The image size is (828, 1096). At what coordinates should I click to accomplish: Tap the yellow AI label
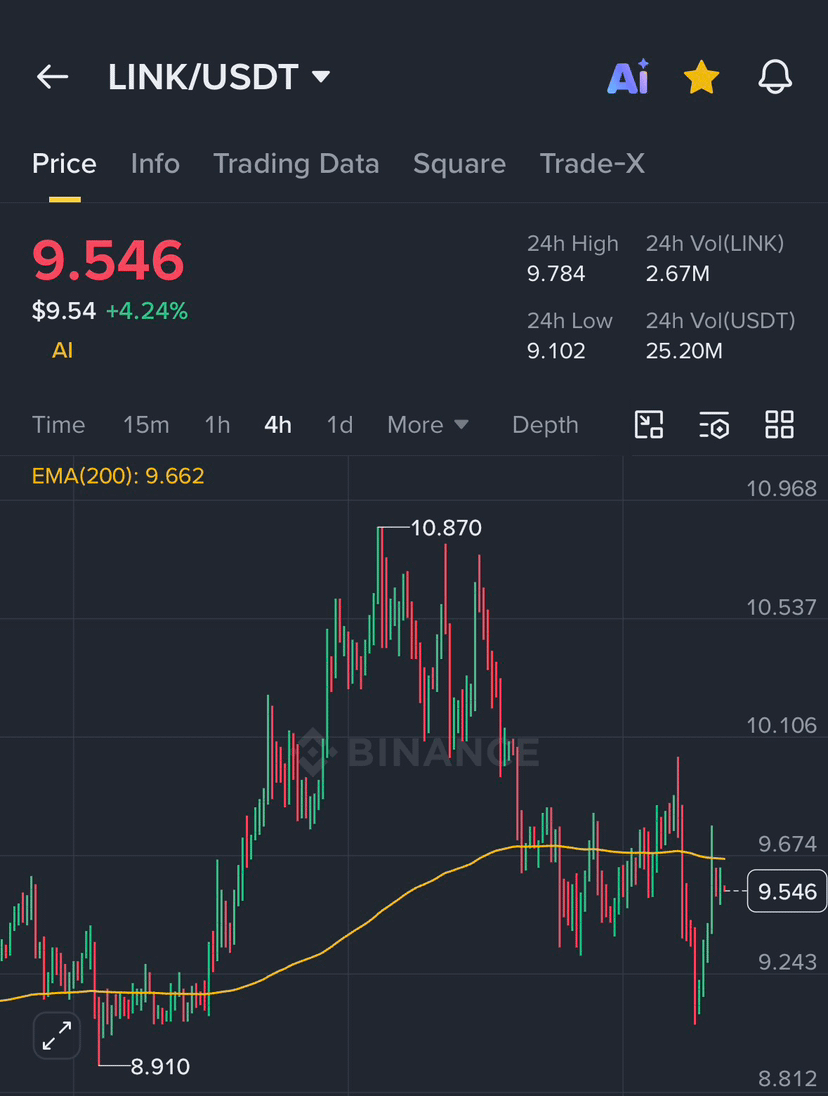tap(62, 350)
